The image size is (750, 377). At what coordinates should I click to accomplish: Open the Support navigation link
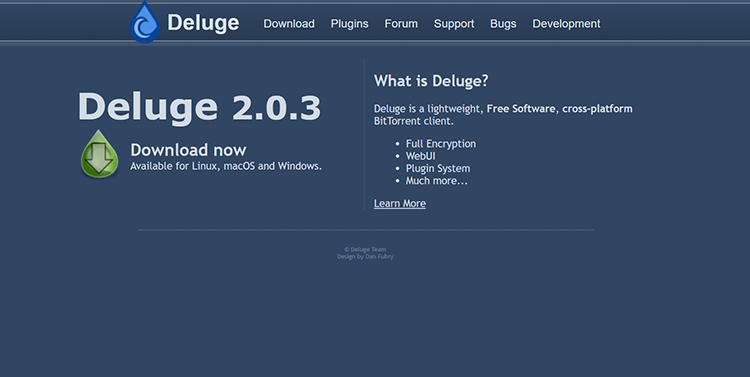point(454,24)
